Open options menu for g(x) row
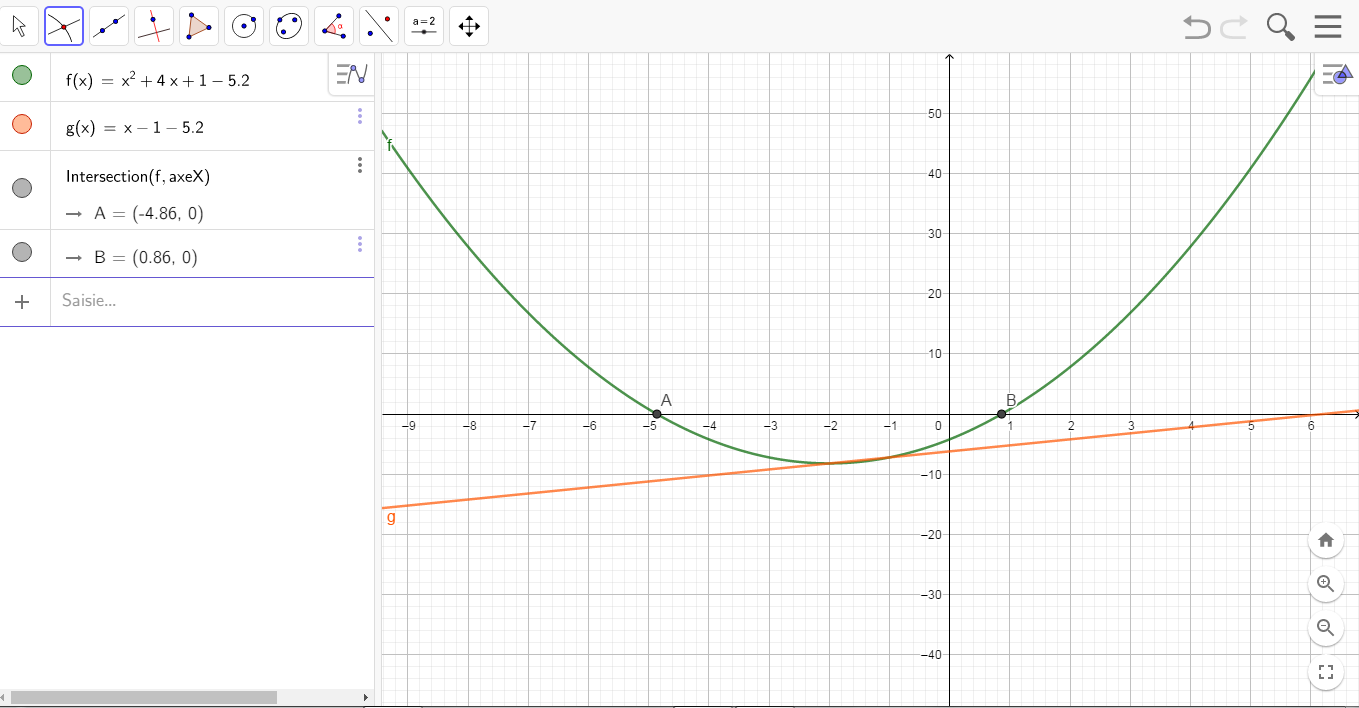Viewport: 1359px width, 708px height. click(360, 117)
